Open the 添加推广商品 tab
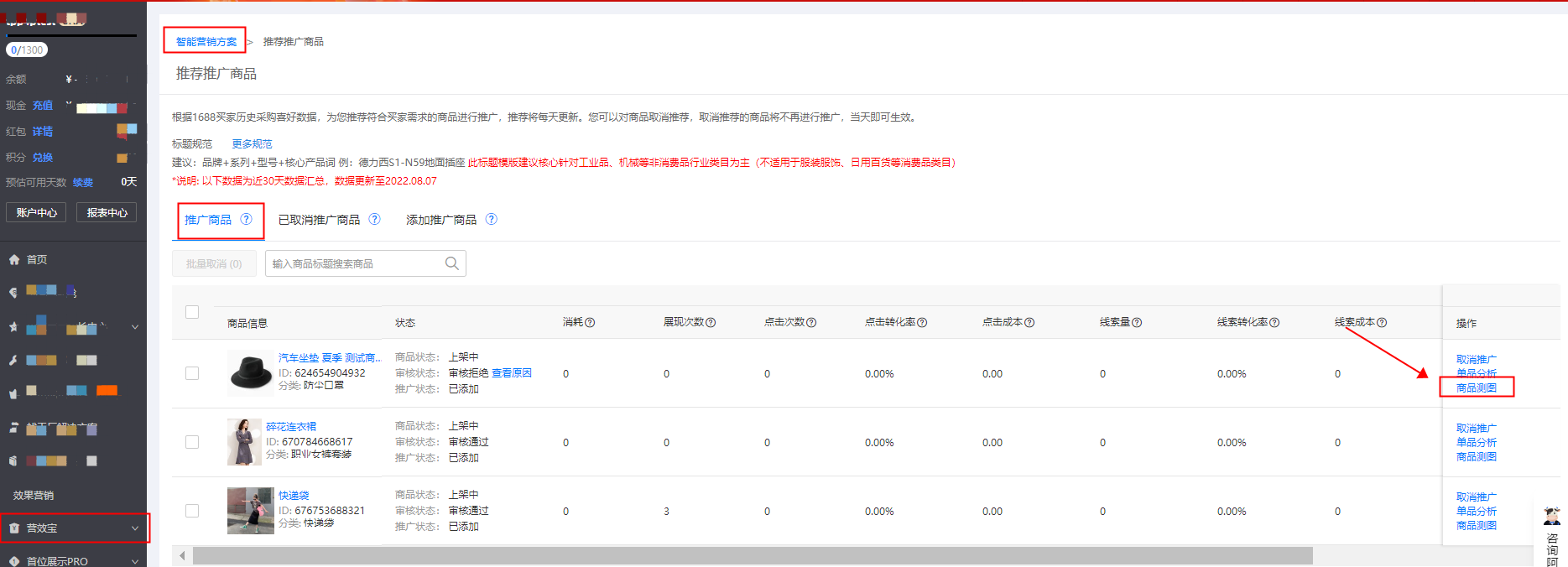This screenshot has width=1568, height=567. pos(441,220)
